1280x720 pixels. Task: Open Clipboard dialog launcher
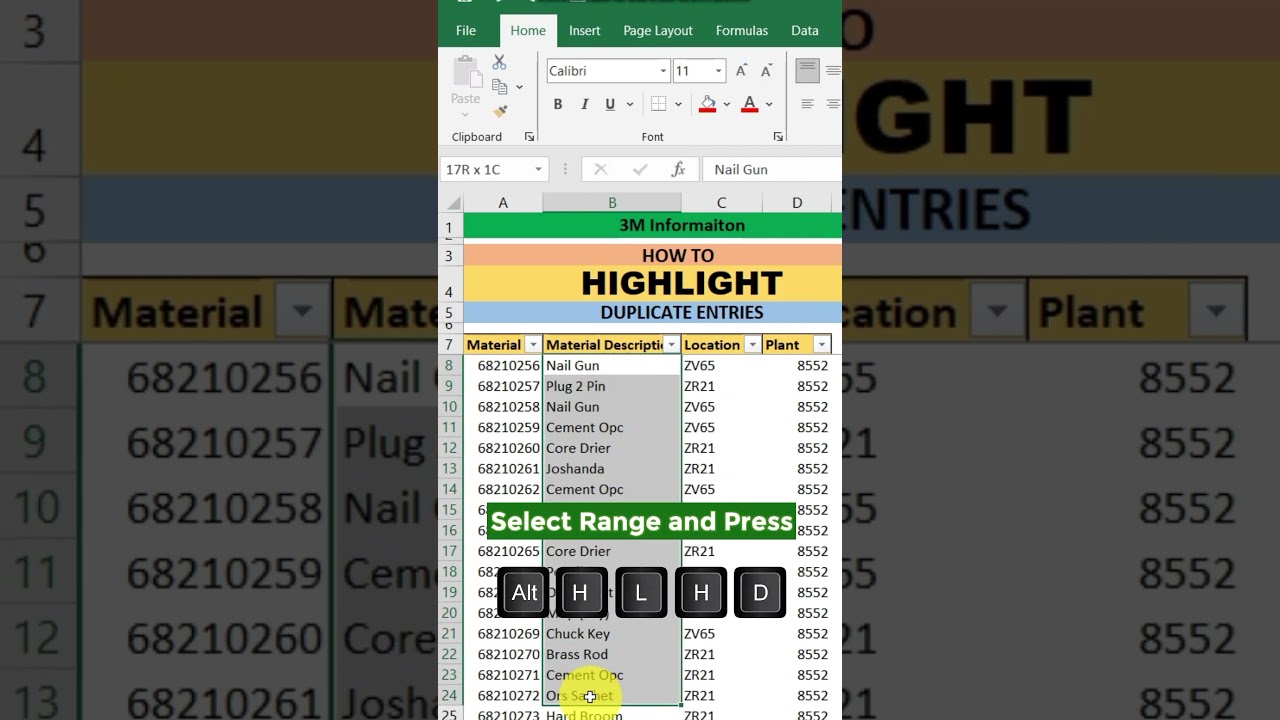point(530,137)
